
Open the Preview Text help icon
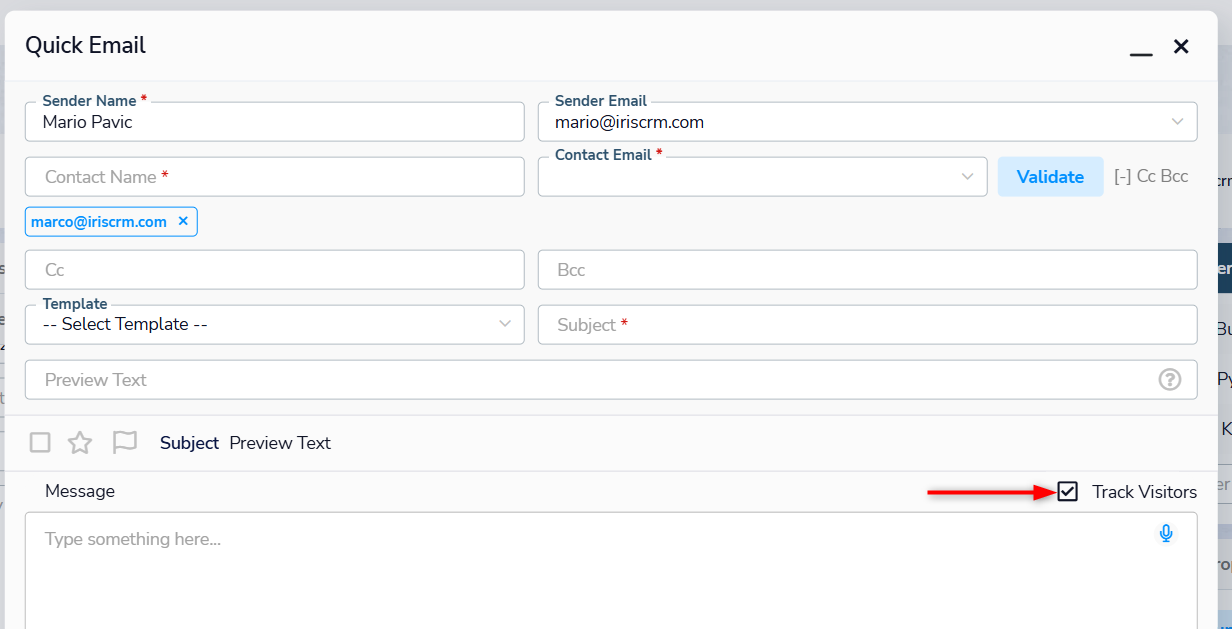pos(1169,380)
